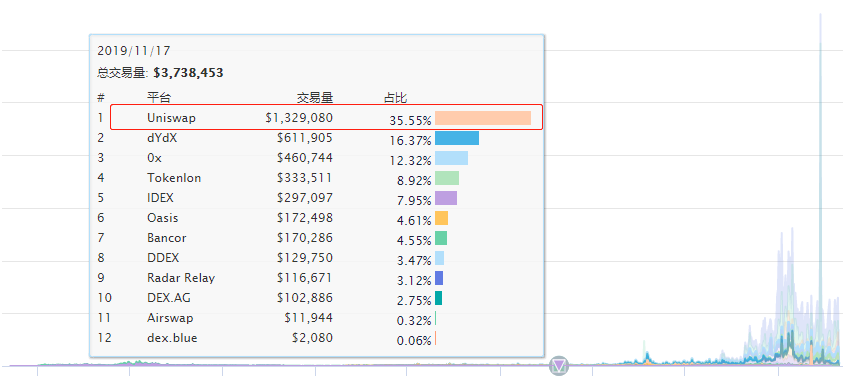Image resolution: width=843 pixels, height=377 pixels.
Task: Click the total volume $3,738,453 value
Action: pyautogui.click(x=188, y=73)
